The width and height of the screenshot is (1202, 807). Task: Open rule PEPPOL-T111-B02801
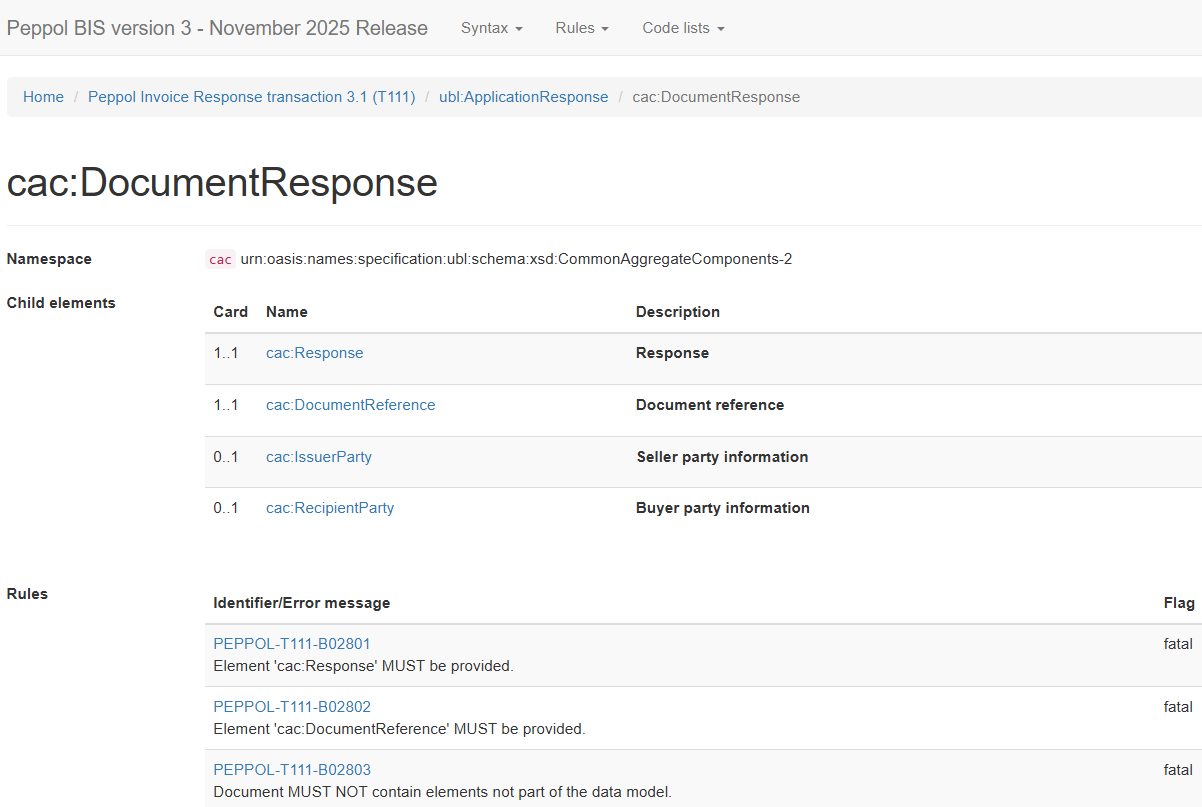pyautogui.click(x=292, y=644)
